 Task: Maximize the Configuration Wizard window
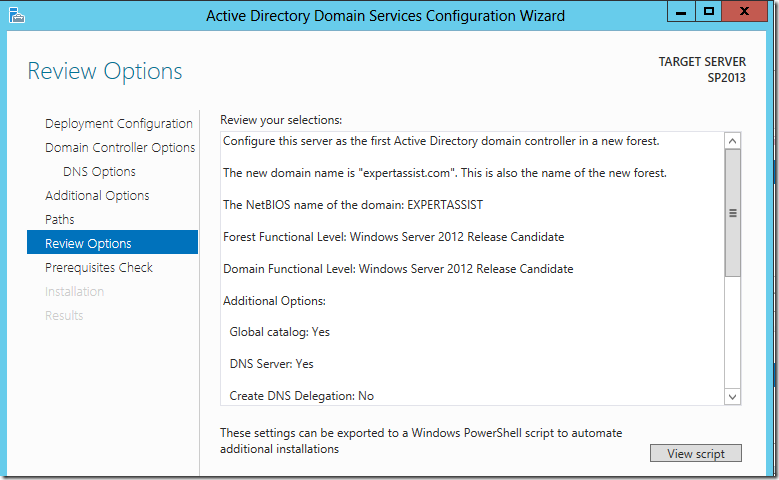click(709, 12)
